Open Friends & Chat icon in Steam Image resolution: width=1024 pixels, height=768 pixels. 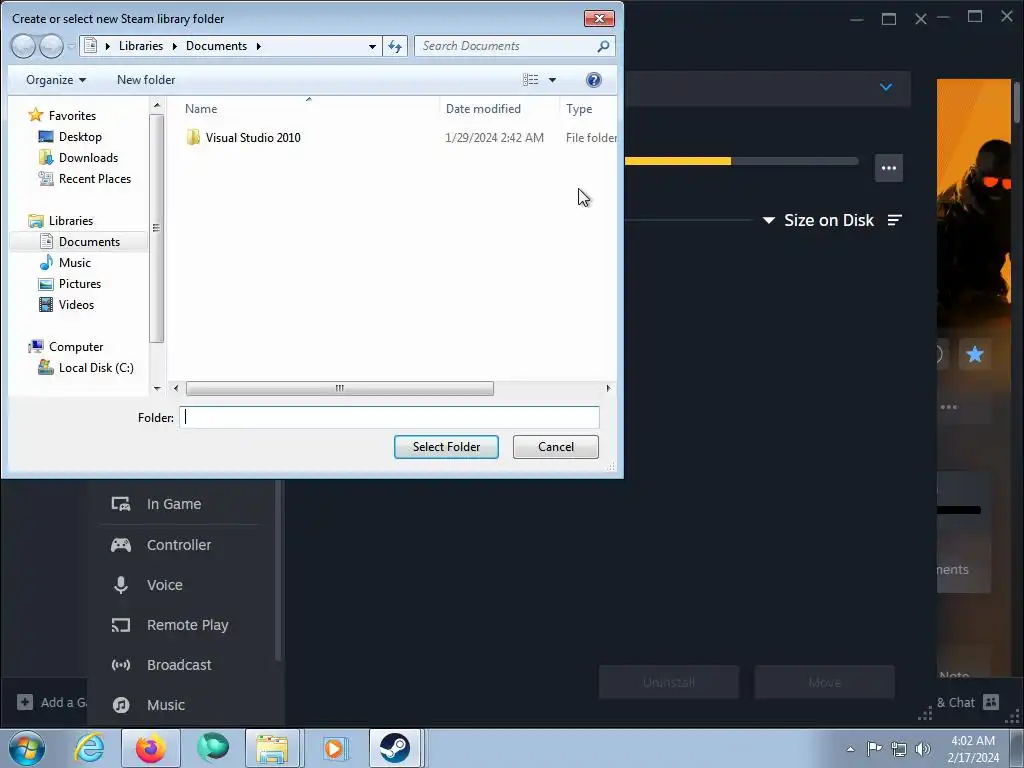coord(991,702)
